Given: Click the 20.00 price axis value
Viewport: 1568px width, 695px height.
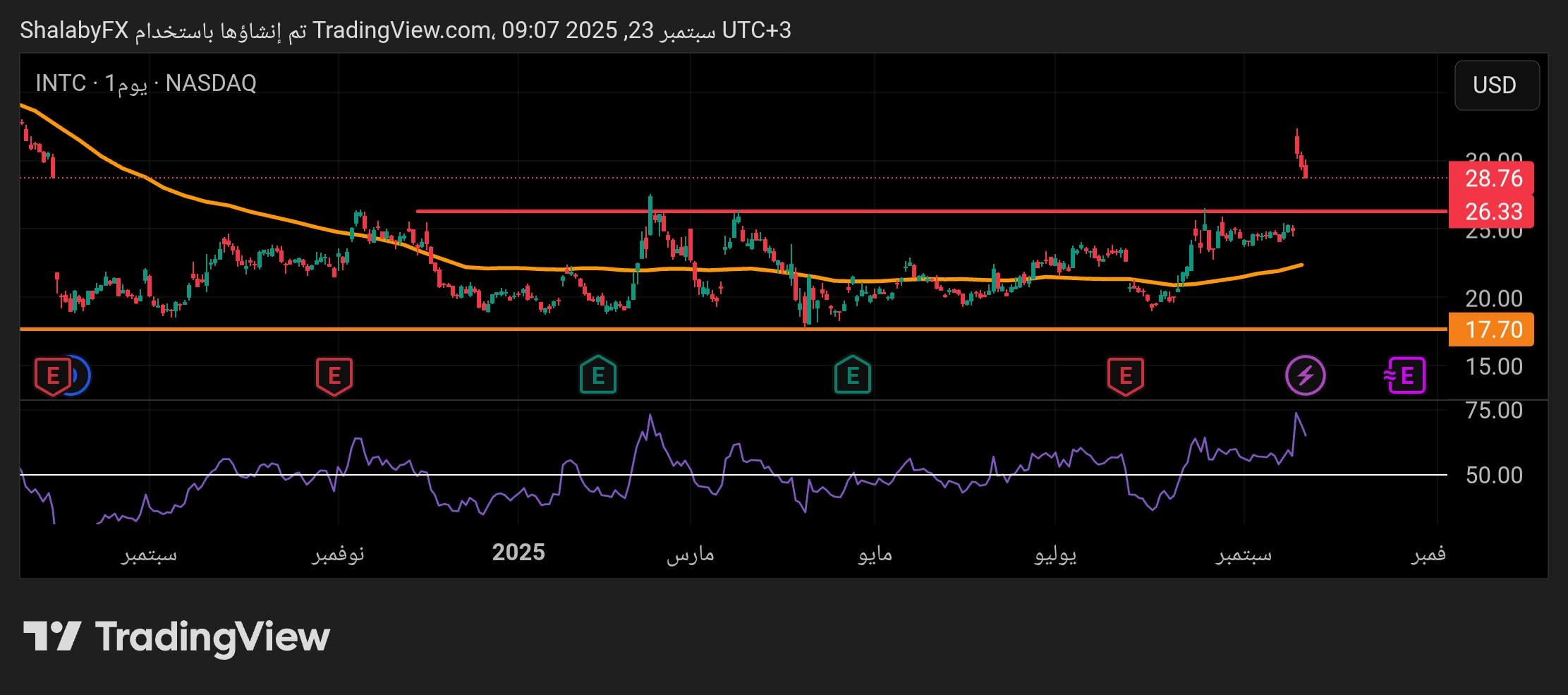Looking at the screenshot, I should click(x=1494, y=298).
